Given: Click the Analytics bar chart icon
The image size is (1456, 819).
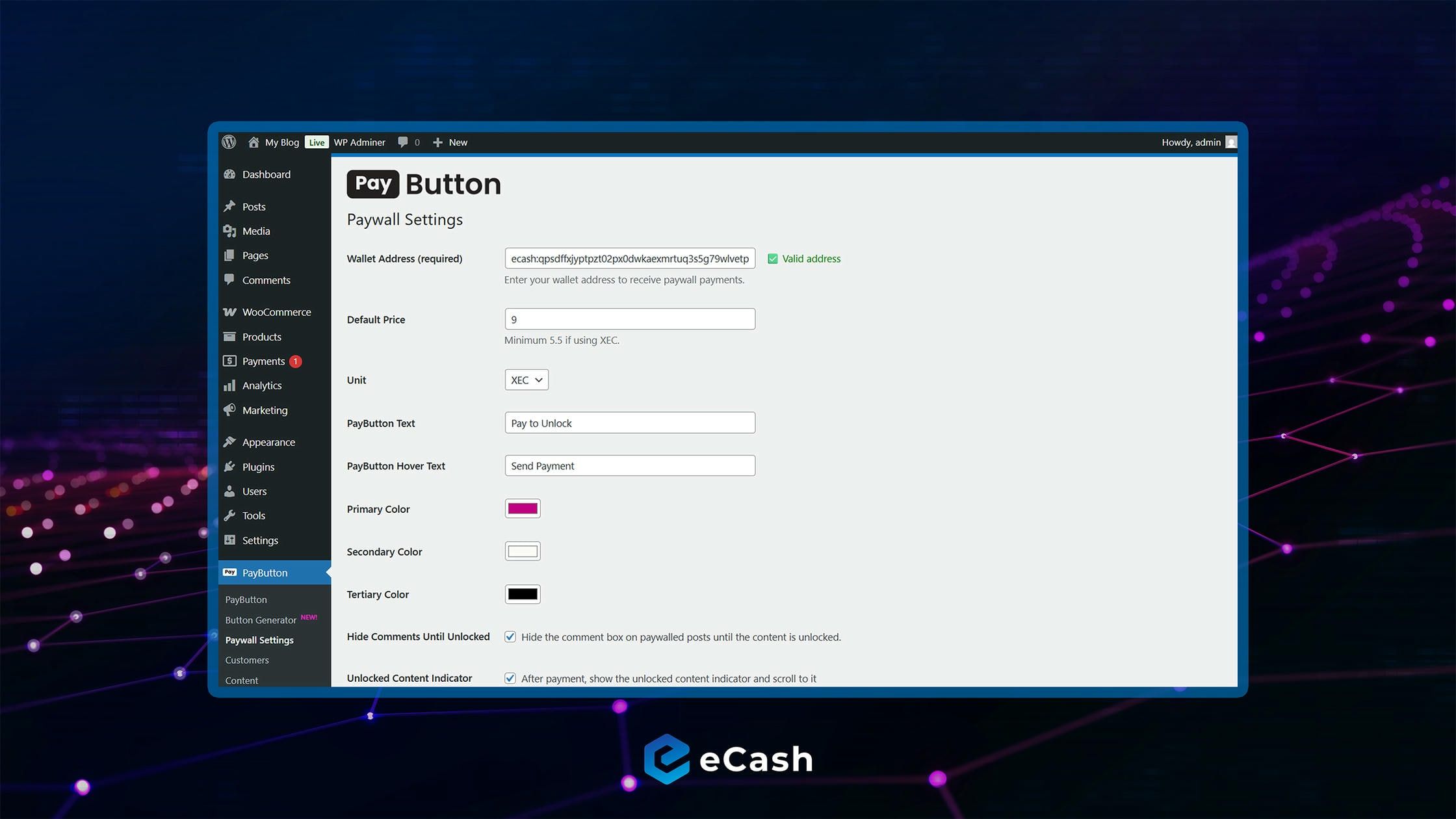Looking at the screenshot, I should coord(229,385).
